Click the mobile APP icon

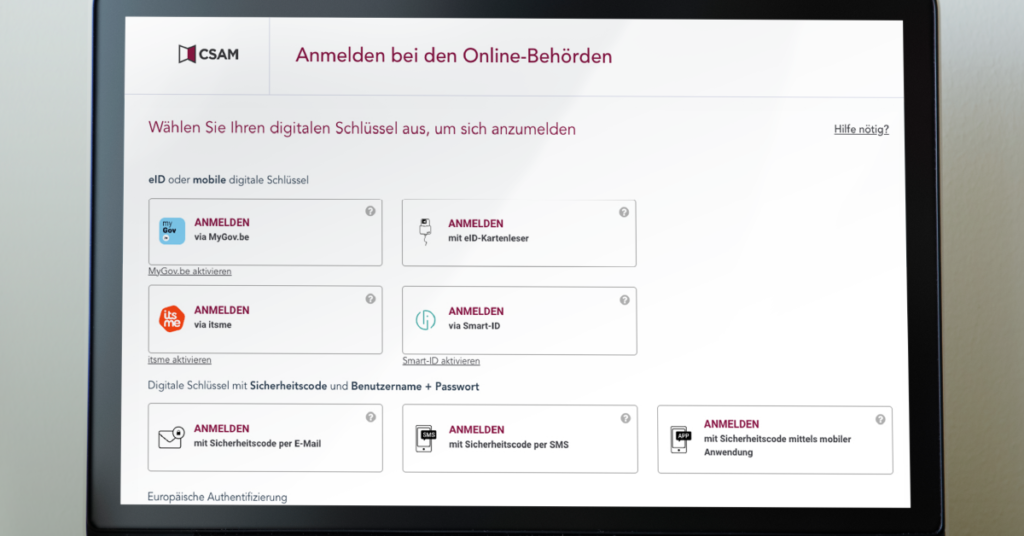click(681, 438)
